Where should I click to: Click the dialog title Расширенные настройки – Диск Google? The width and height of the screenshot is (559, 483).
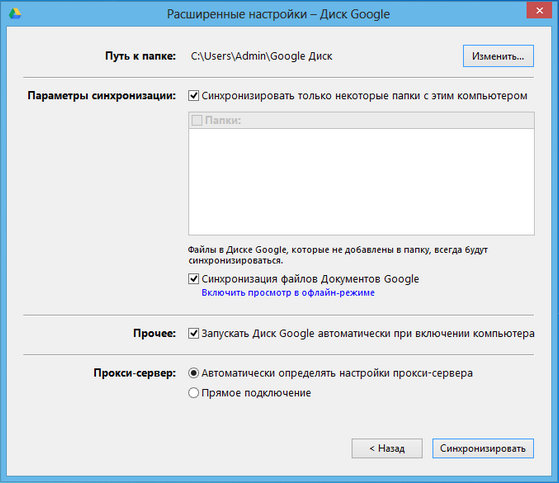(278, 14)
